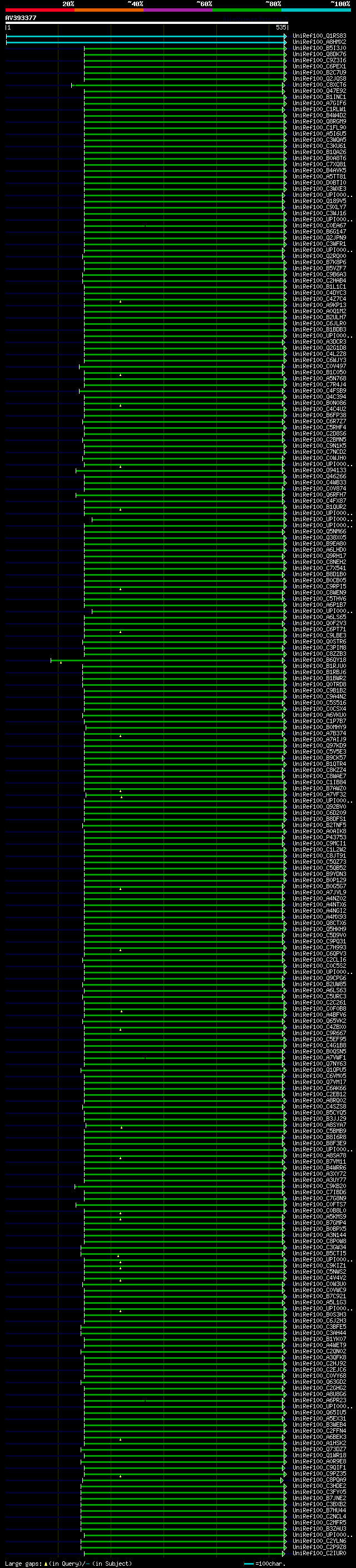Click the UniRef100_Q5NM66 hit

point(319,531)
